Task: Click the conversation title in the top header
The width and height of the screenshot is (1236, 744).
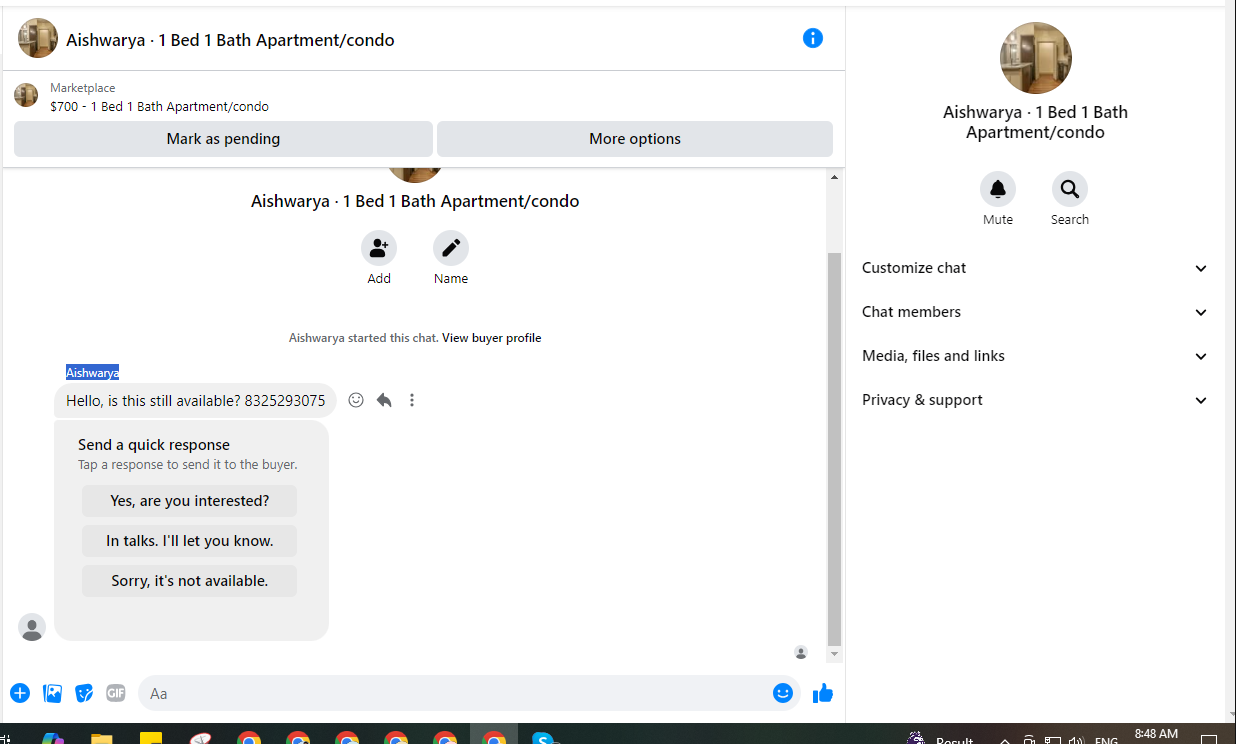Action: tap(230, 40)
